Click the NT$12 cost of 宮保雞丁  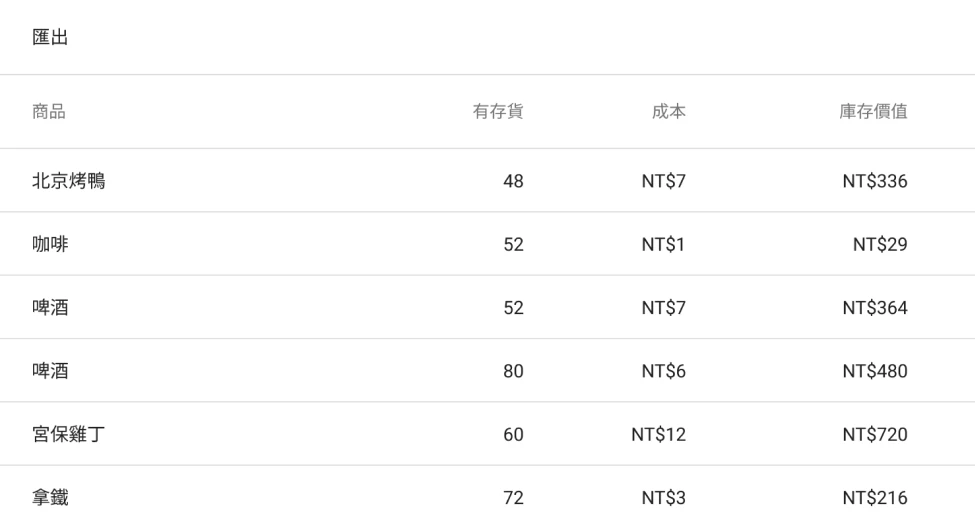pos(658,434)
